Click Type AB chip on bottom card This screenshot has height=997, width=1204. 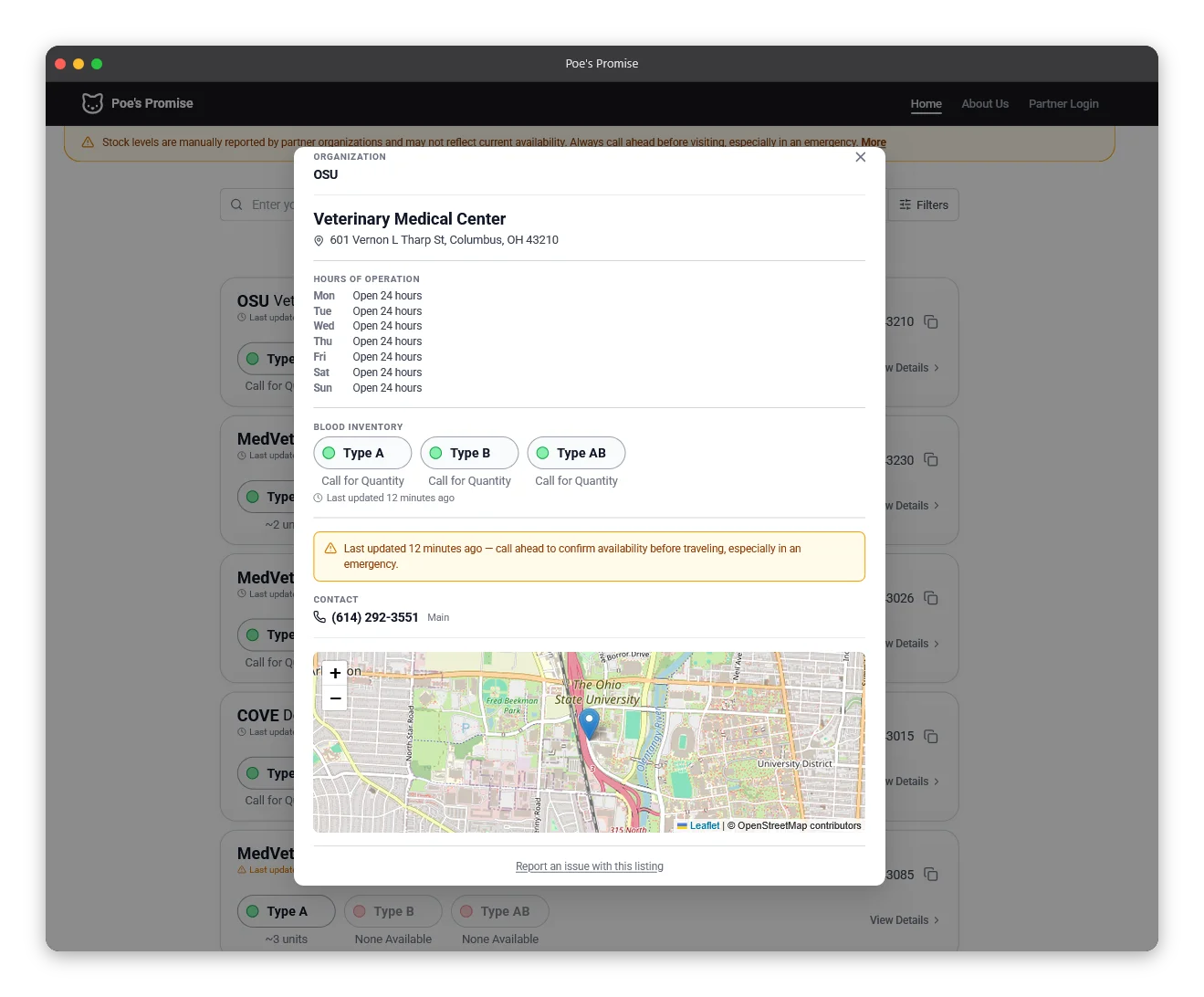[500, 911]
